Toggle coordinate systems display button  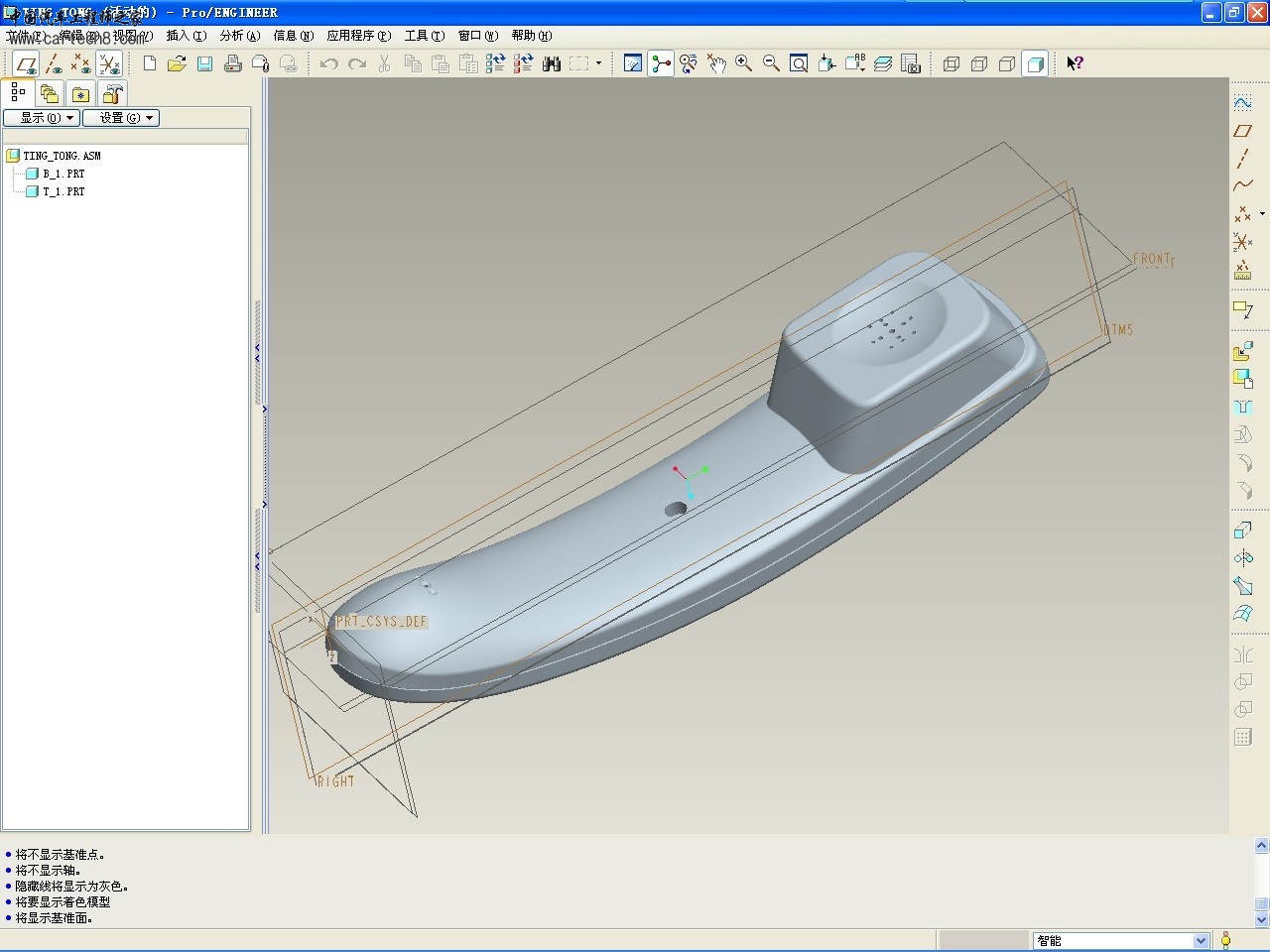click(109, 64)
